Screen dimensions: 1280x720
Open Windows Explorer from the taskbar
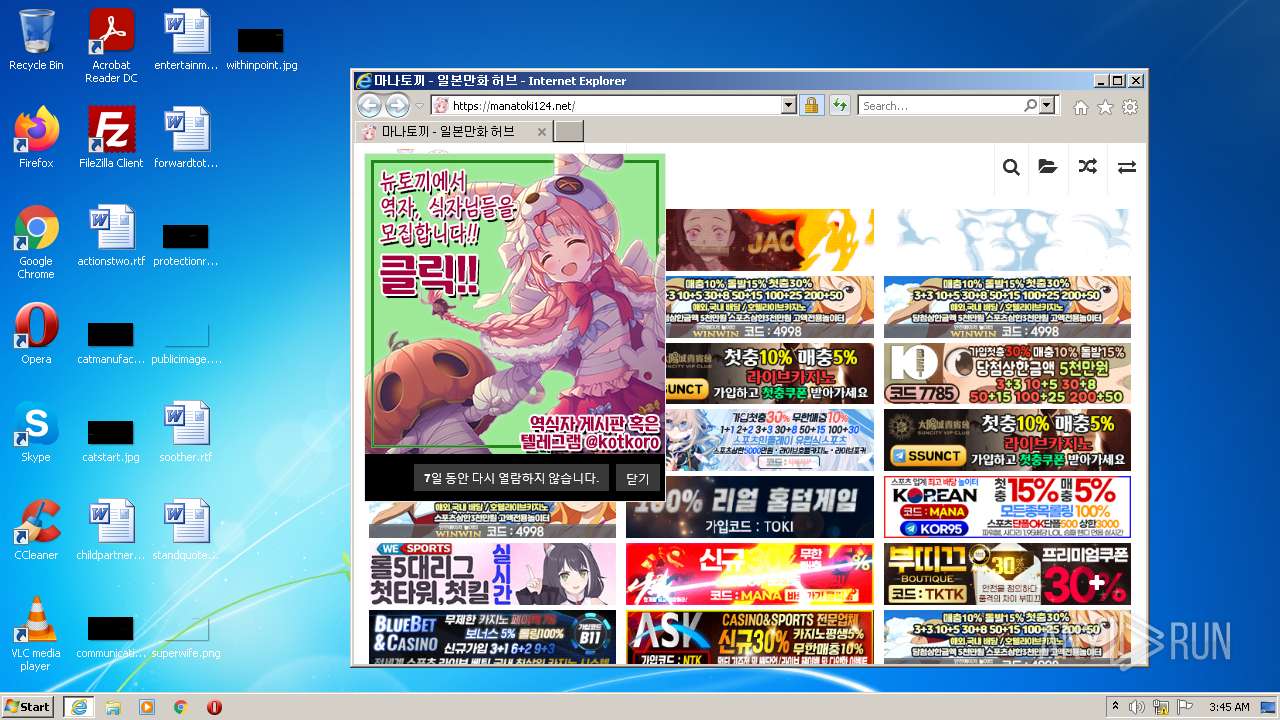click(x=113, y=707)
